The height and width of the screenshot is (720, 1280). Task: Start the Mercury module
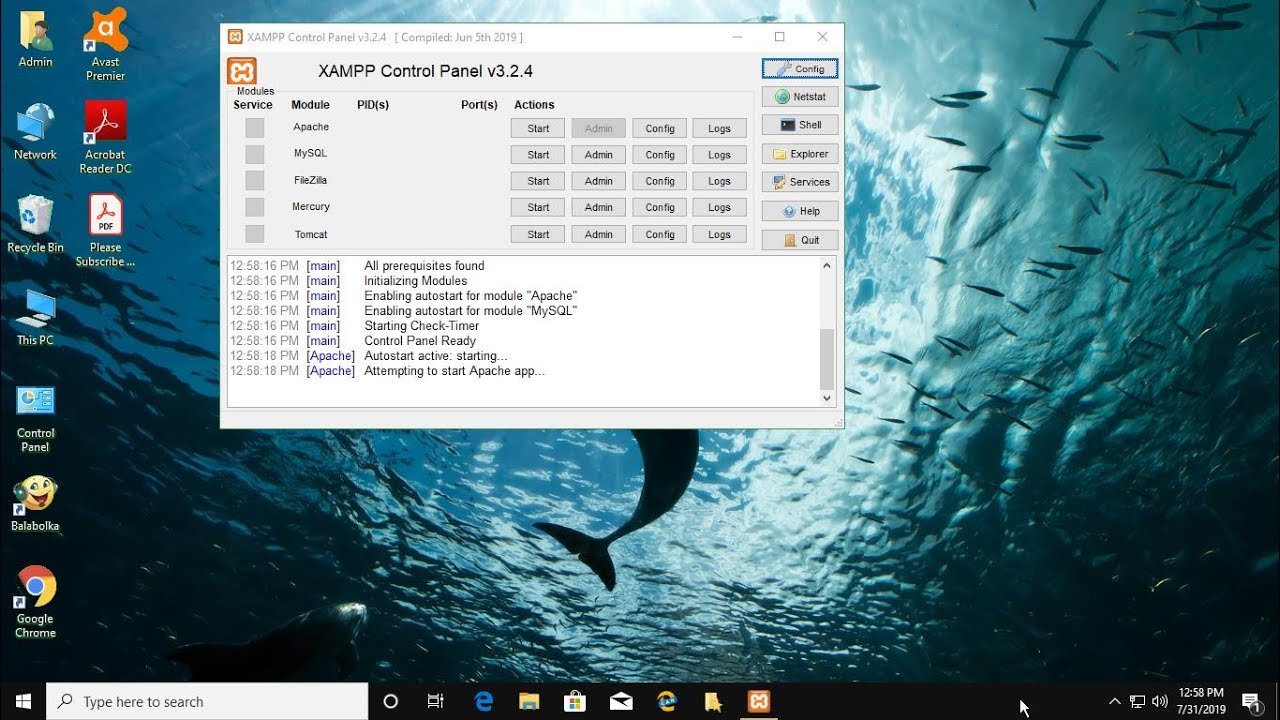(x=538, y=208)
